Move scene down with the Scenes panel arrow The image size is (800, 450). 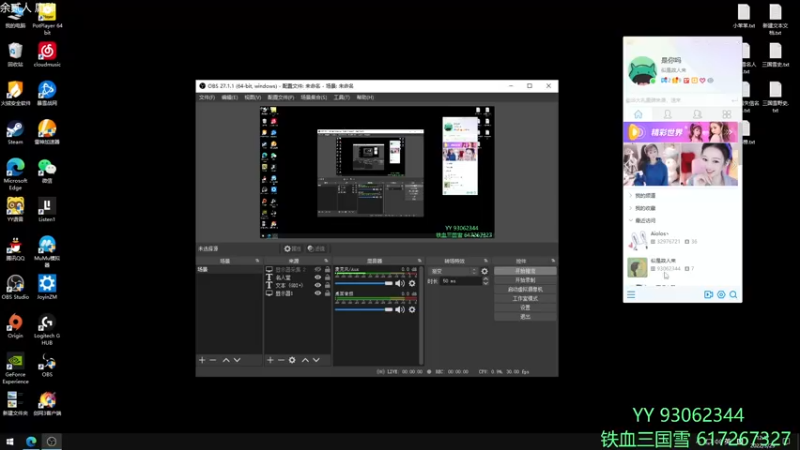coord(237,360)
